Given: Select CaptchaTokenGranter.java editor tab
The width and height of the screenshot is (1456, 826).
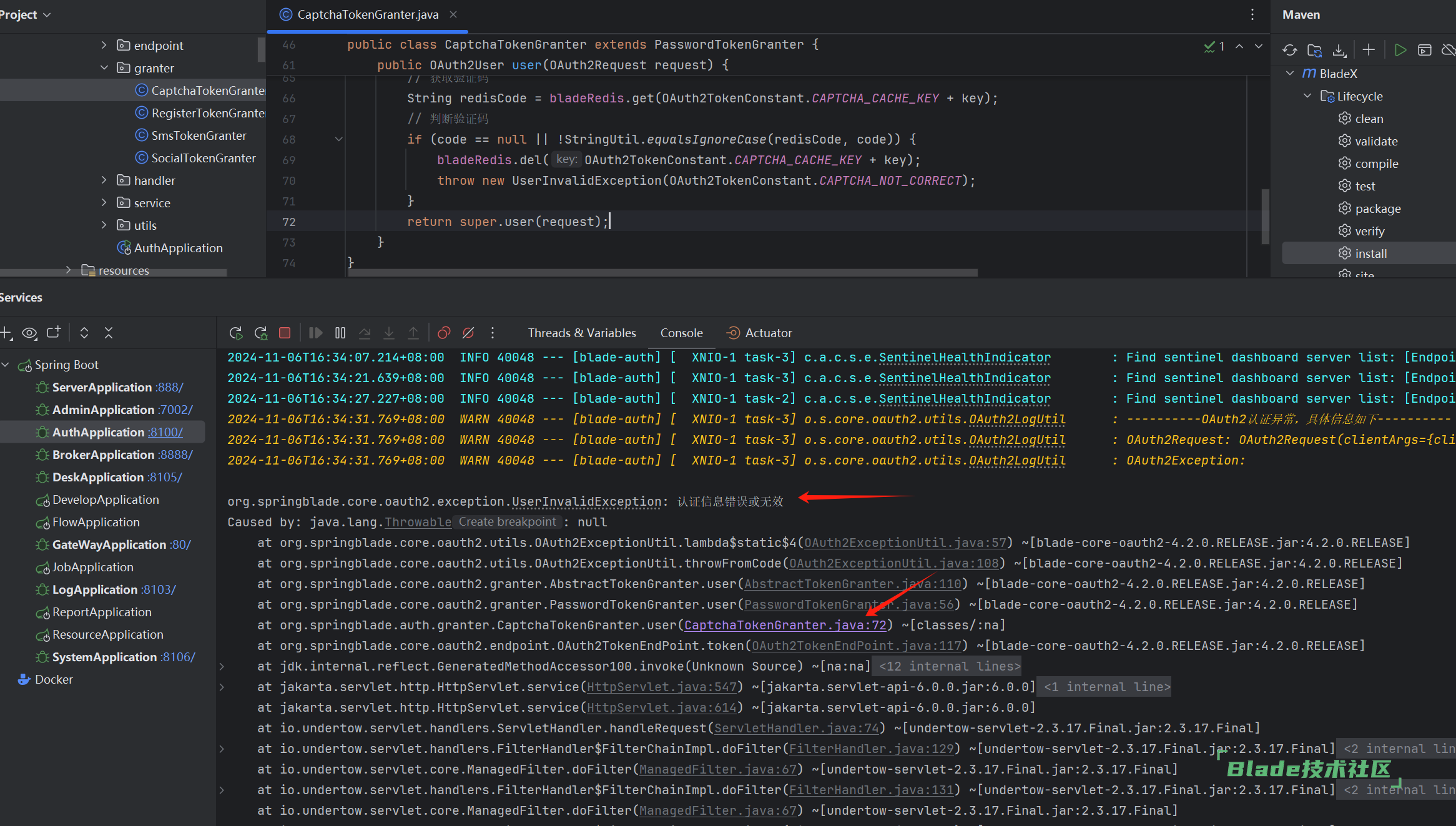Looking at the screenshot, I should point(368,14).
